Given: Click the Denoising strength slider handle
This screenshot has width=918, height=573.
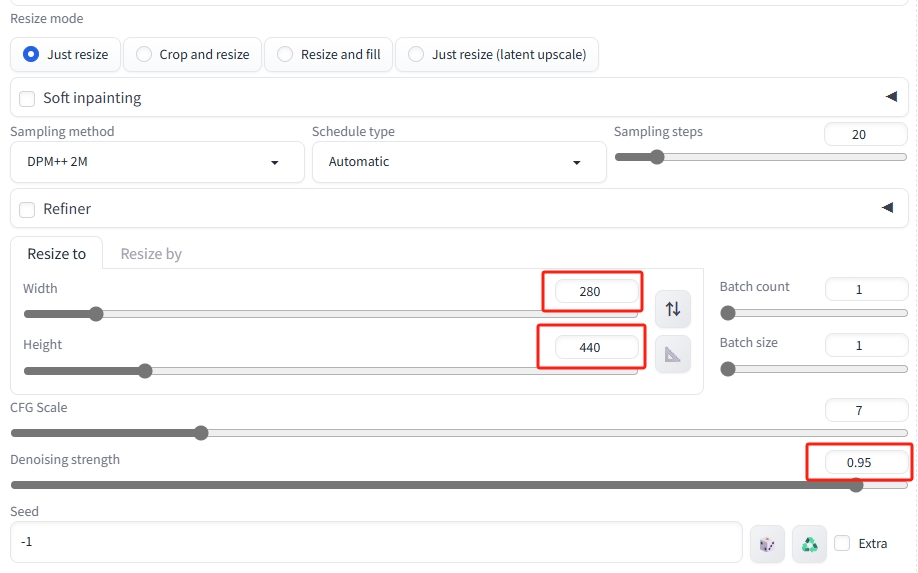Looking at the screenshot, I should pyautogui.click(x=856, y=485).
